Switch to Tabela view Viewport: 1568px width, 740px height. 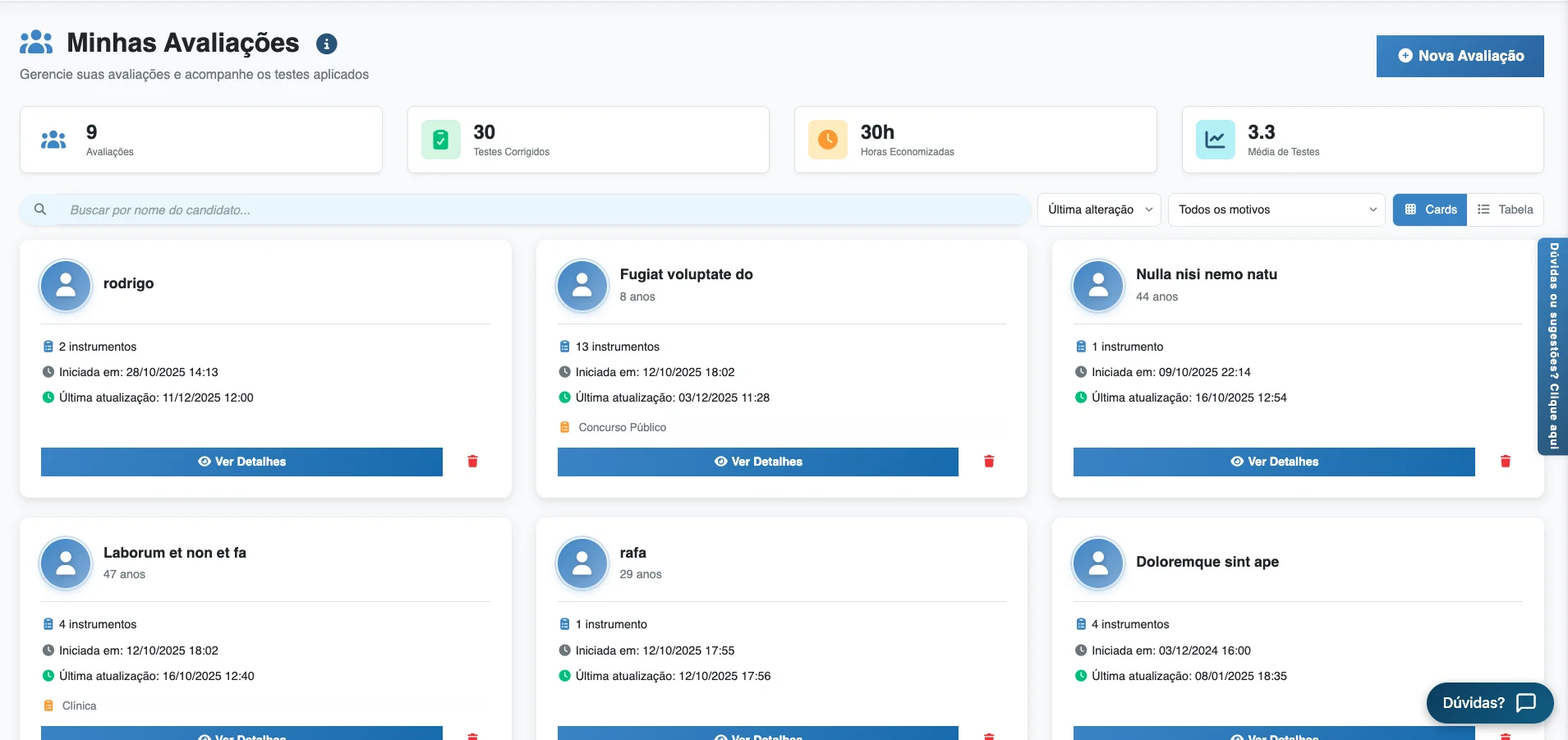(1505, 209)
